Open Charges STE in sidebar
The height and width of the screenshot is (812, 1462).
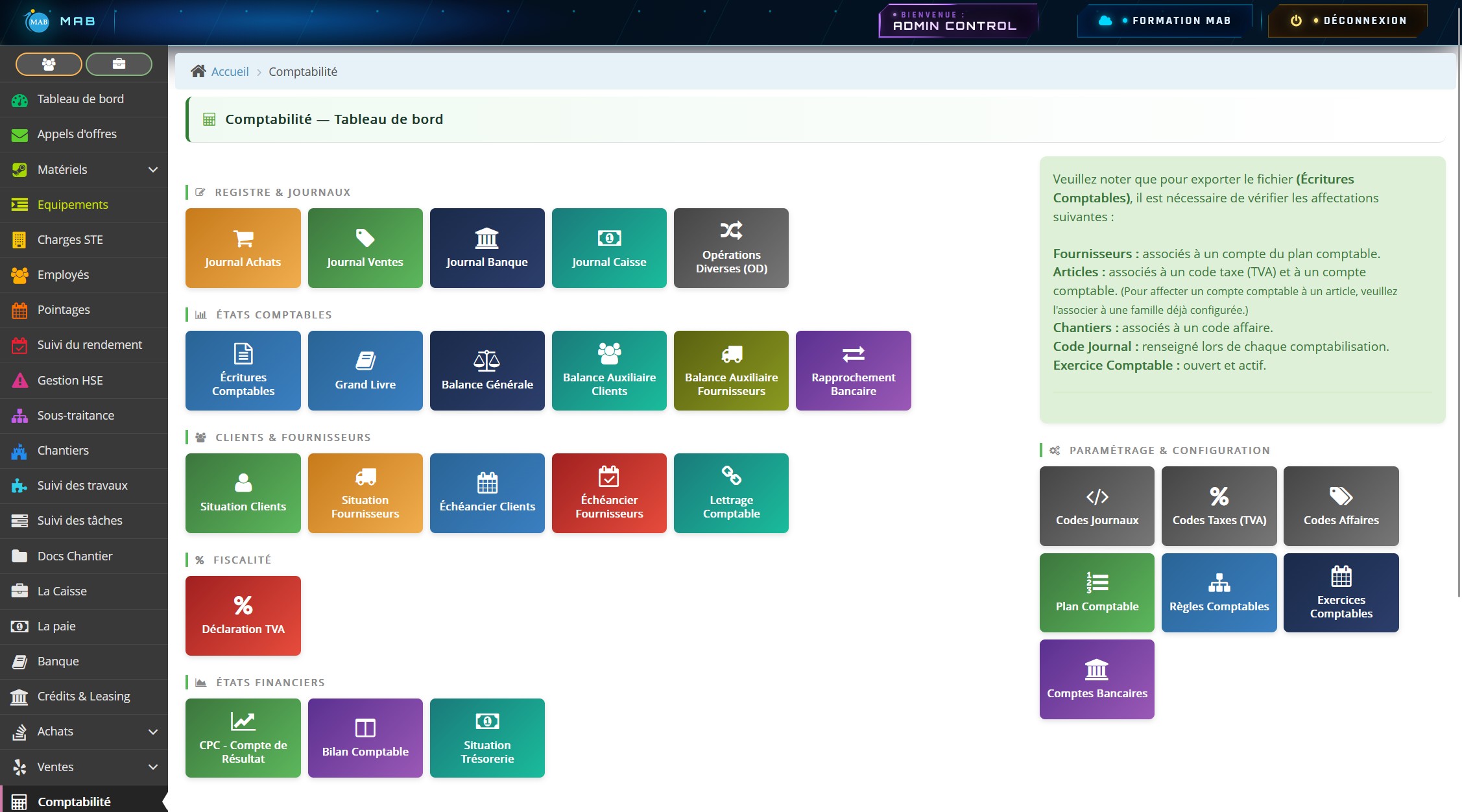point(84,240)
